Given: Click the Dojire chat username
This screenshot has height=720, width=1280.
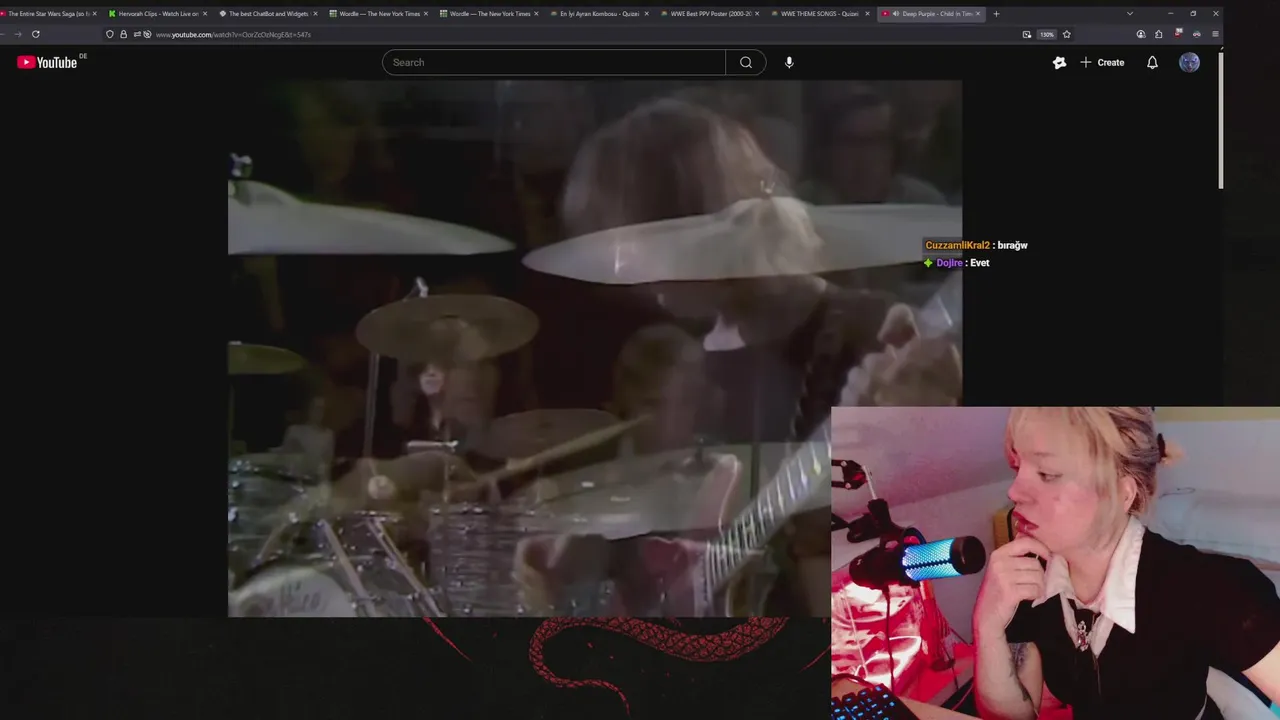Looking at the screenshot, I should point(950,263).
